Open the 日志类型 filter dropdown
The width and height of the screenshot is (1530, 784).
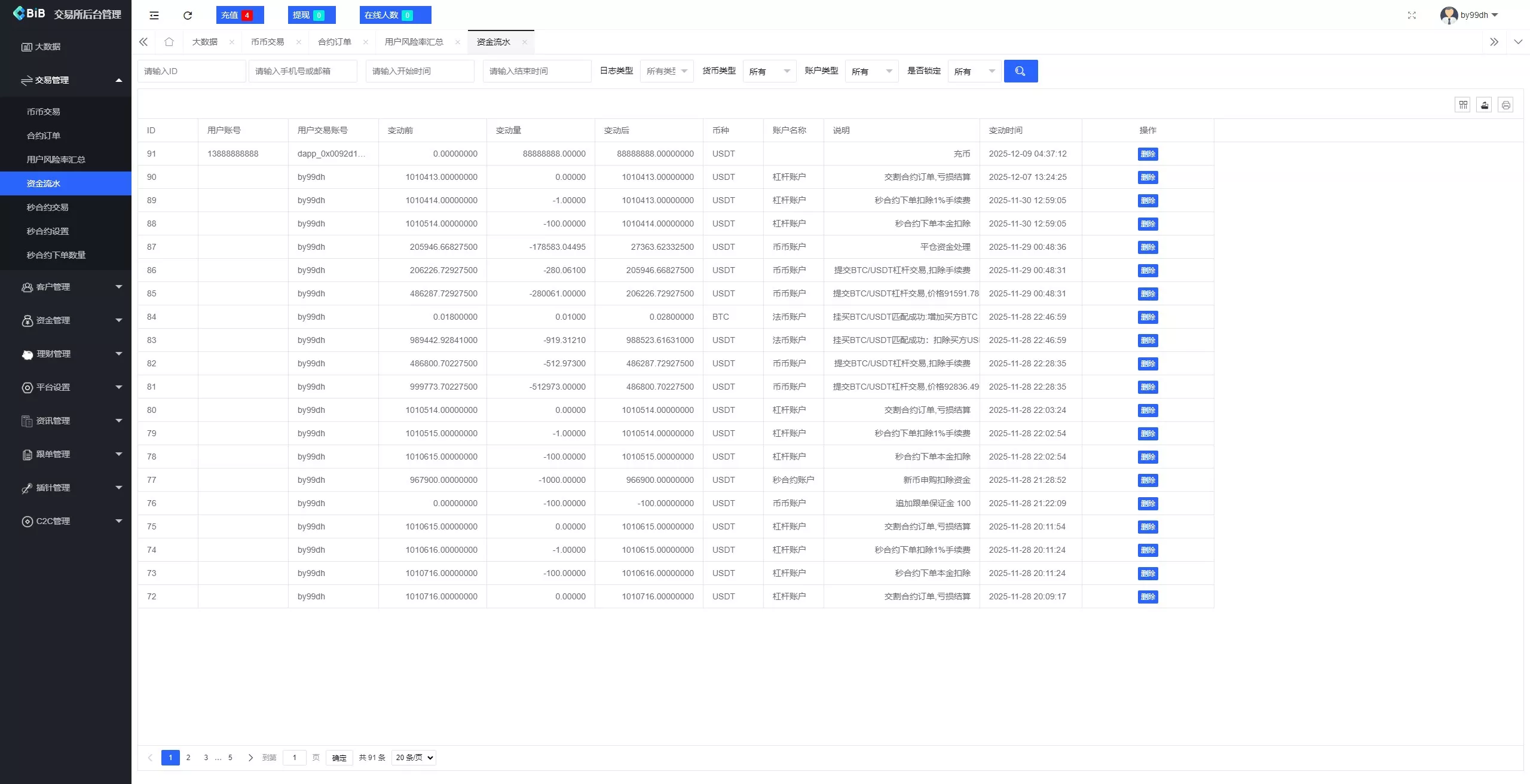[x=666, y=71]
